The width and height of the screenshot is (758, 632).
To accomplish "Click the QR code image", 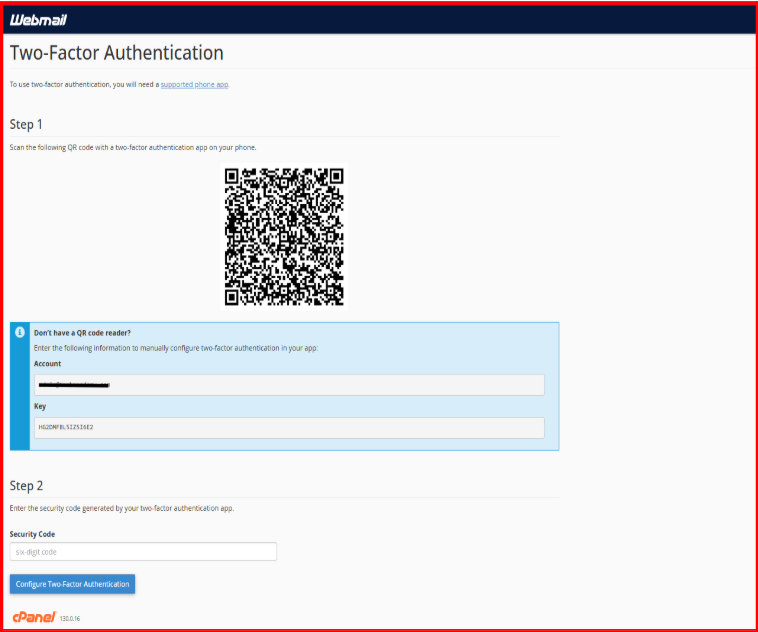I will tap(284, 236).
